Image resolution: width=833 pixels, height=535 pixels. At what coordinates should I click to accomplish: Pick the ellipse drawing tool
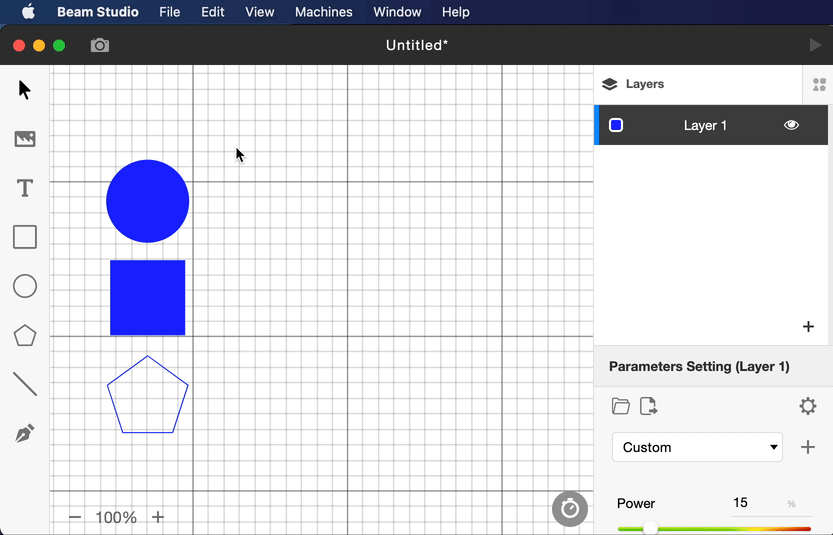(25, 286)
